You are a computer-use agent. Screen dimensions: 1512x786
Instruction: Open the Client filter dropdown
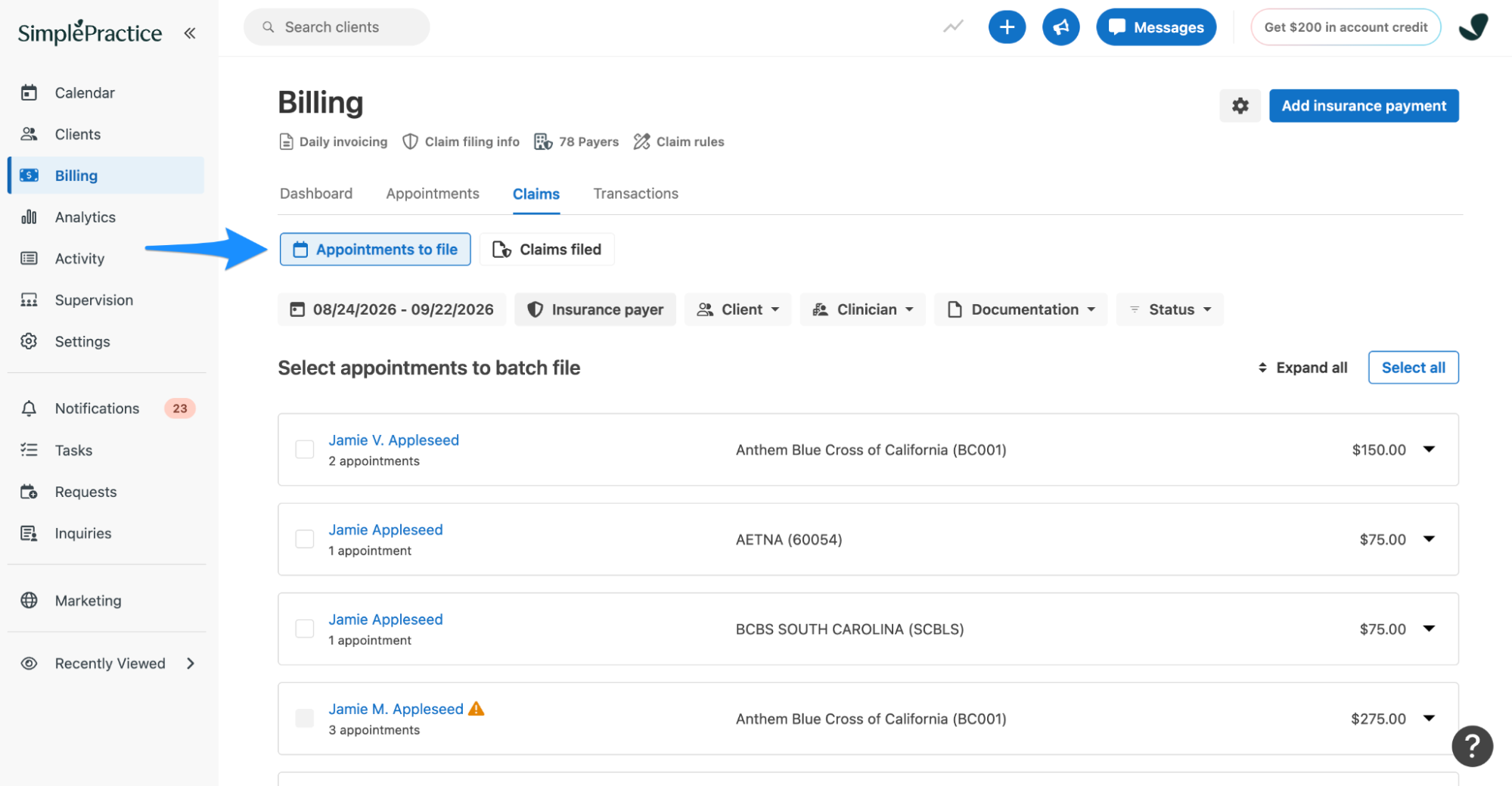(737, 309)
